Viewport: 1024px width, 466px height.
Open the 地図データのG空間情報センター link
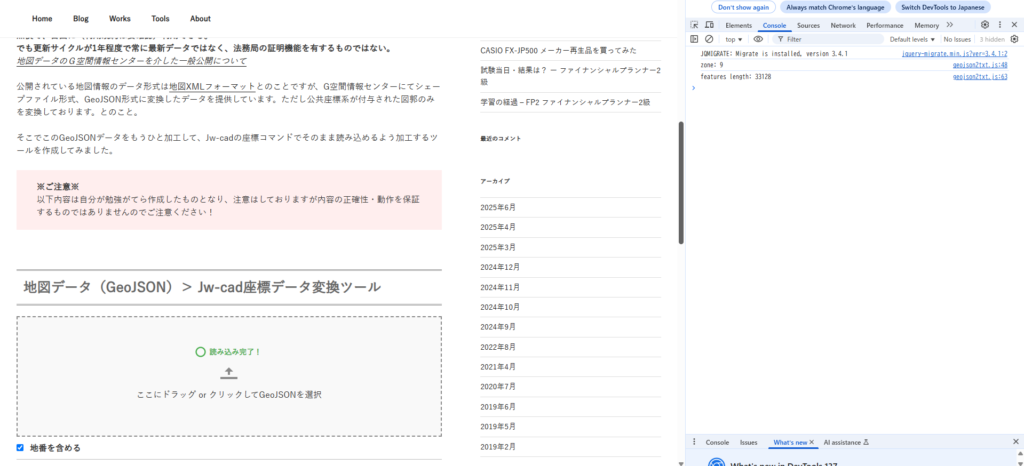(131, 61)
